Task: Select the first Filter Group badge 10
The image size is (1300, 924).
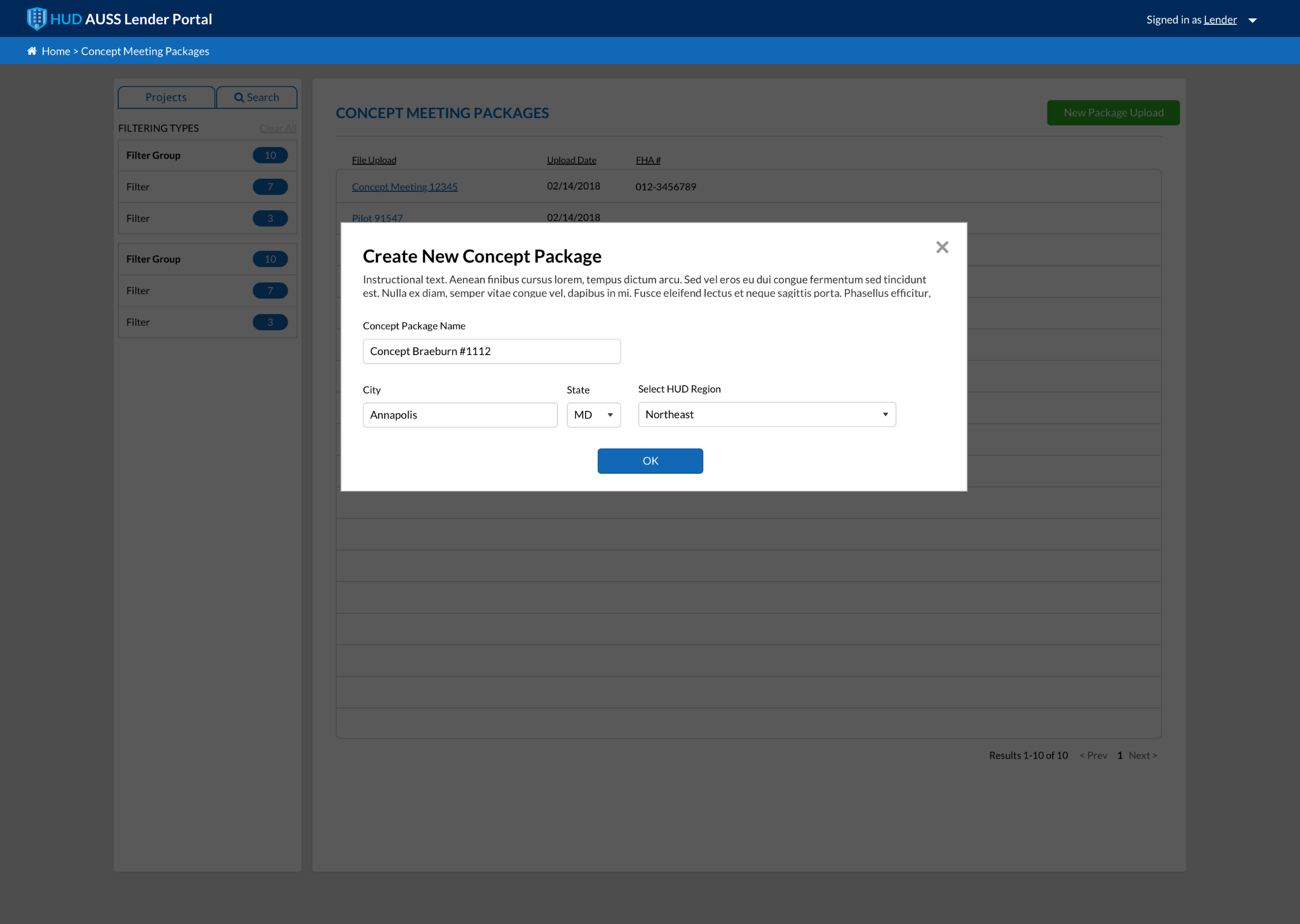Action: pyautogui.click(x=270, y=155)
